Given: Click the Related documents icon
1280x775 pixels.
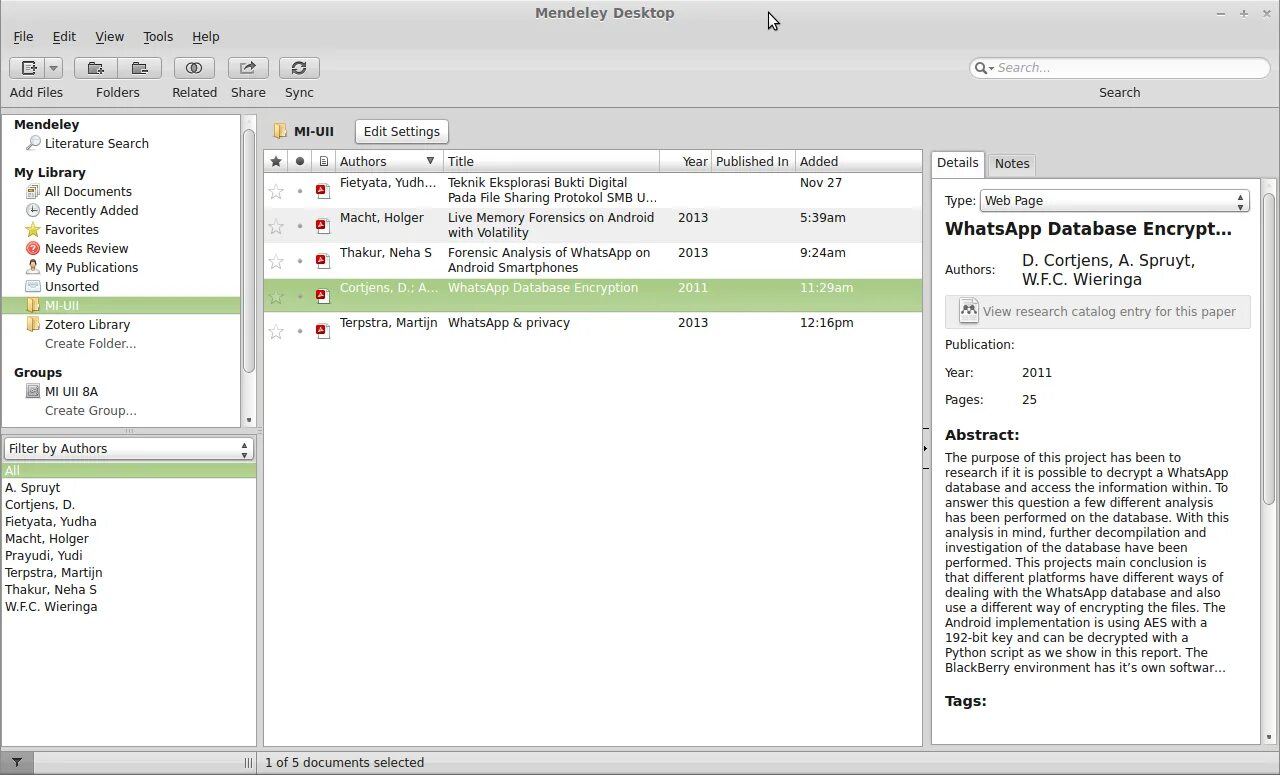Looking at the screenshot, I should 194,68.
